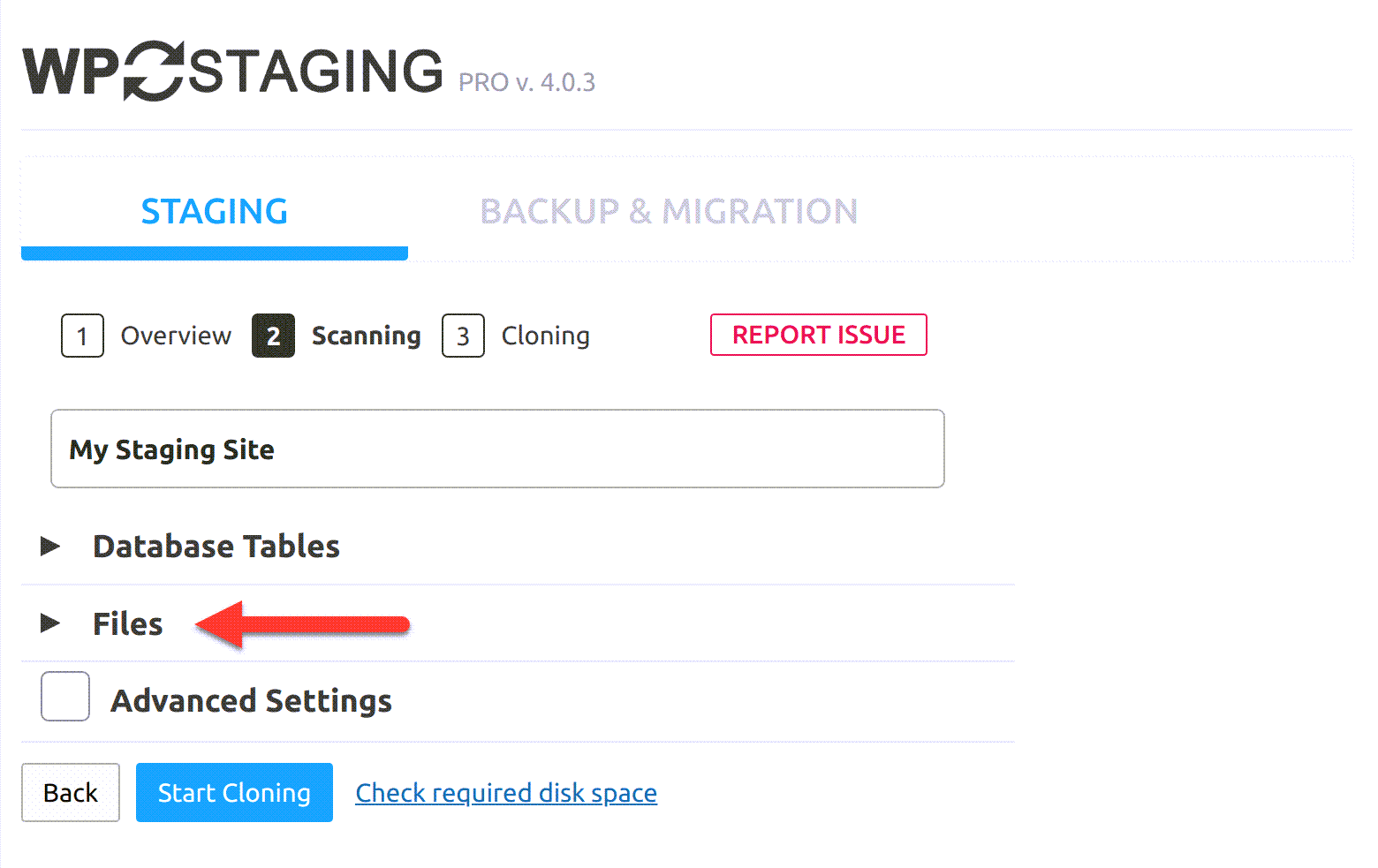Click the red arrow pointing at Files
The height and width of the screenshot is (868, 1378).
point(300,623)
